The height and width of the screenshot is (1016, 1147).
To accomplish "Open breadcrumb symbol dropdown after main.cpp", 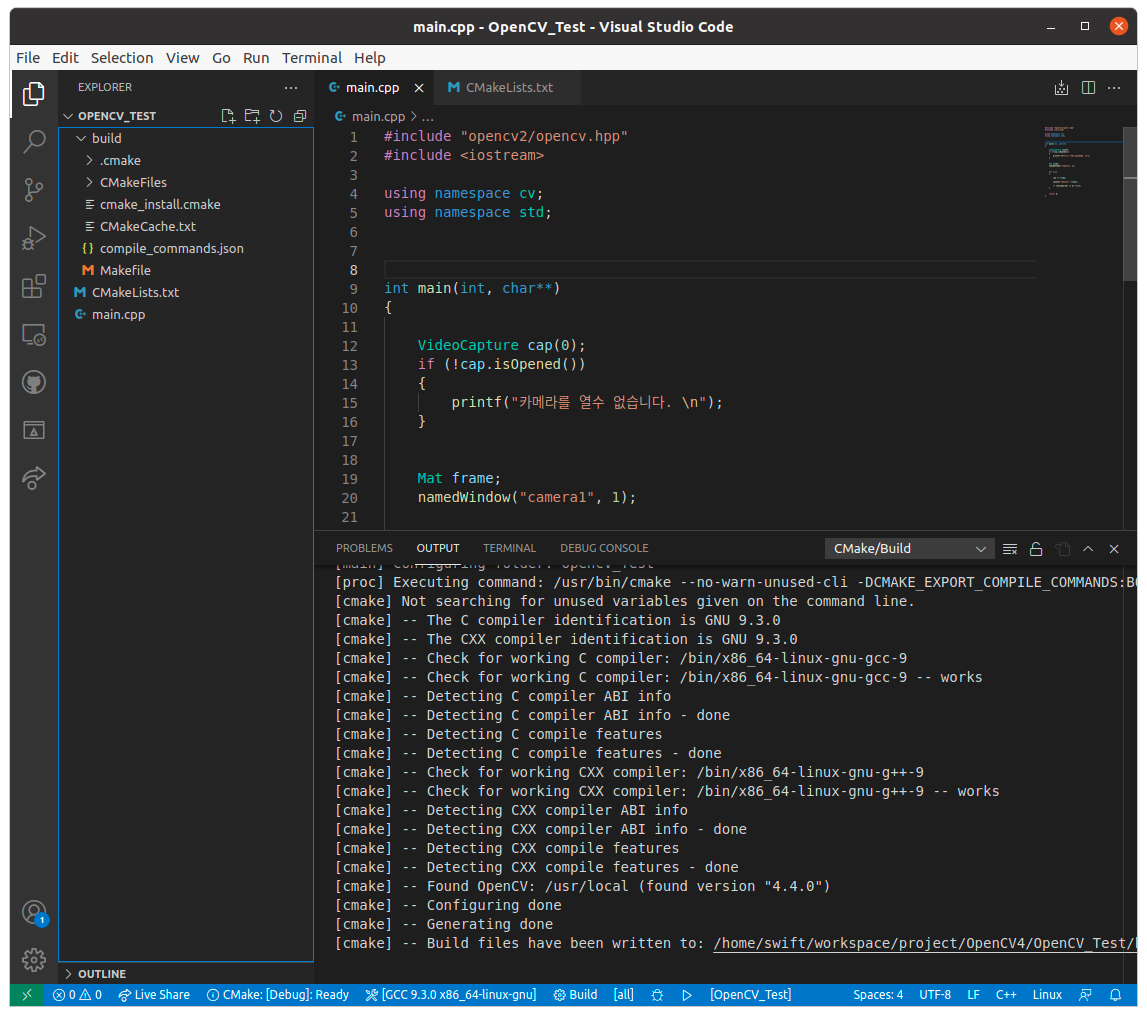I will coord(428,116).
